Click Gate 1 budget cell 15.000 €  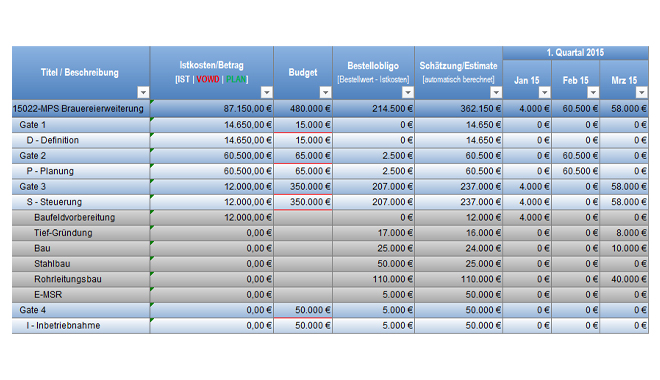(303, 125)
